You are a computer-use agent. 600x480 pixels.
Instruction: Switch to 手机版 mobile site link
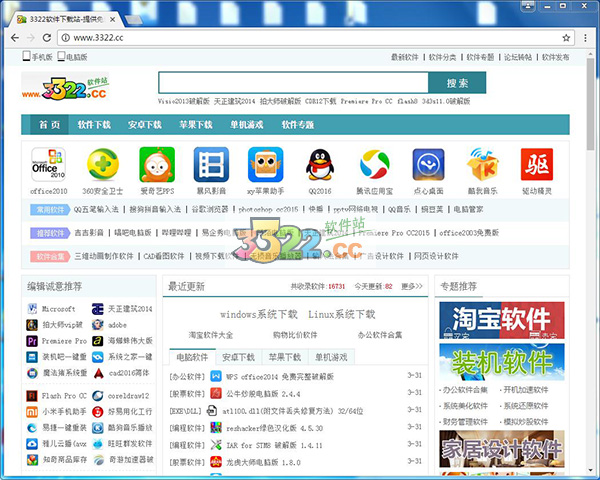coord(38,57)
